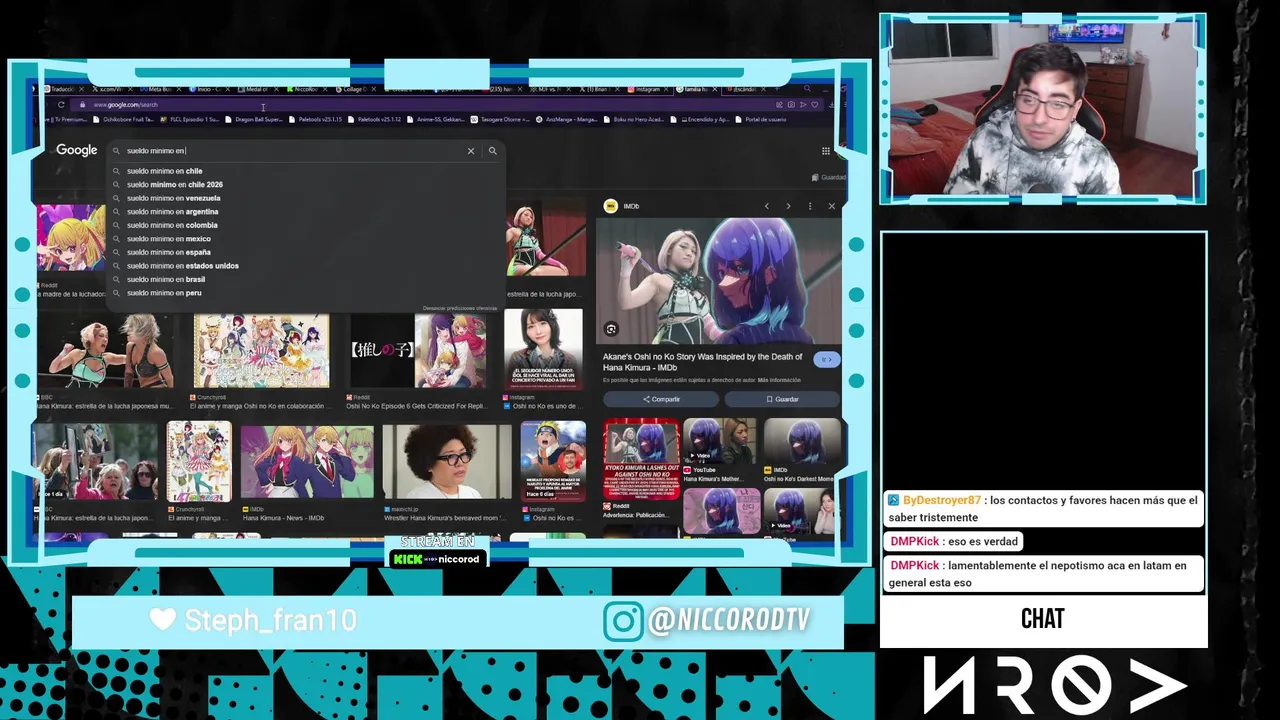The image size is (1280, 720).
Task: Close the IMDb image preview panel
Action: click(x=831, y=206)
